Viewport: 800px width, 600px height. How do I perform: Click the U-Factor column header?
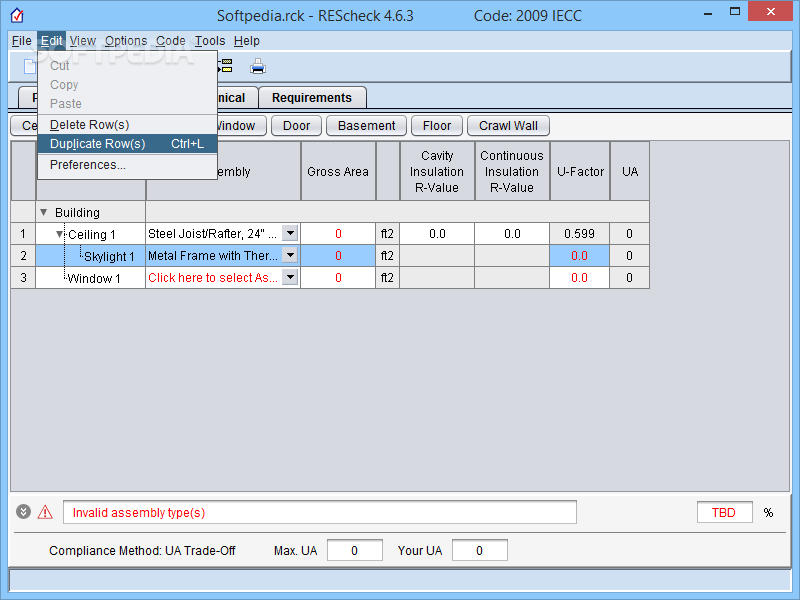click(580, 171)
